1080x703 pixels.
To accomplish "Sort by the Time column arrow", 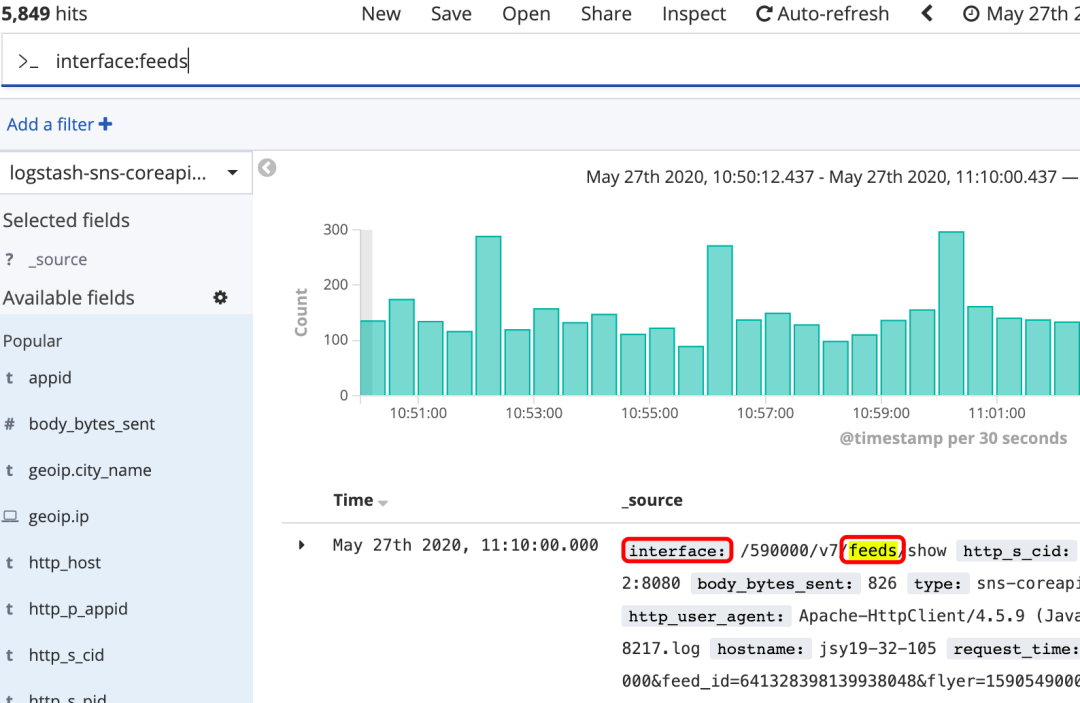I will click(383, 502).
